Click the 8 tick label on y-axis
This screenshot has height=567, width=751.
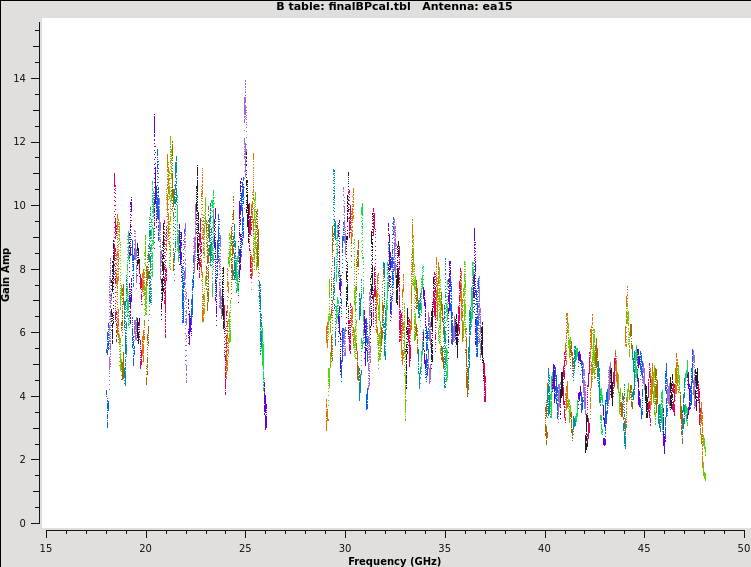coord(23,269)
